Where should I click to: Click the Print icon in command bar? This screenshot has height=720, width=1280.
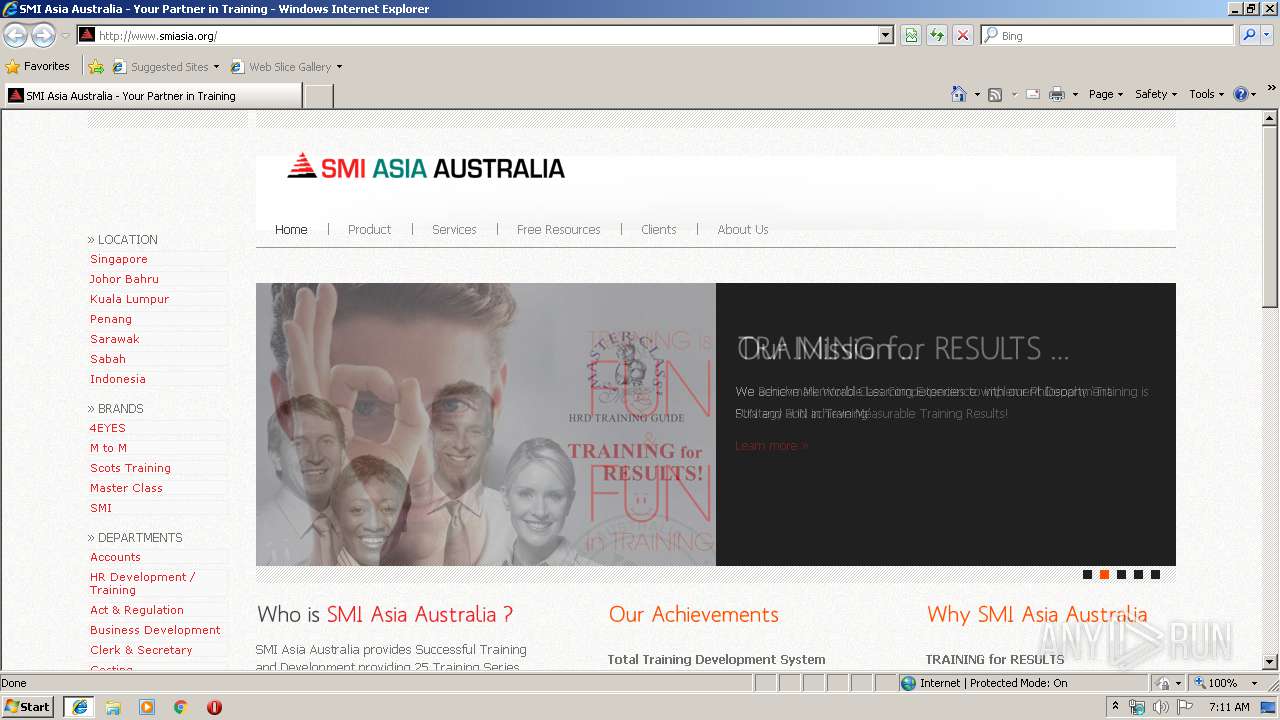click(1057, 94)
